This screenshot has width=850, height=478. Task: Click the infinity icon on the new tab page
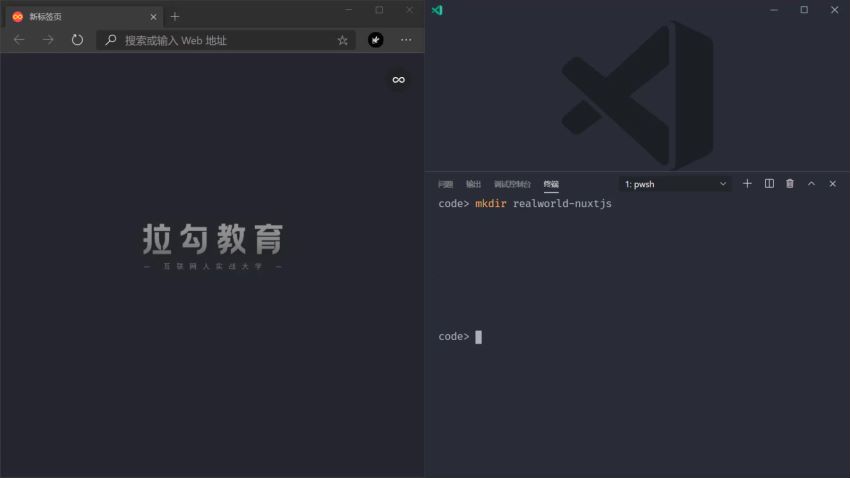click(398, 80)
